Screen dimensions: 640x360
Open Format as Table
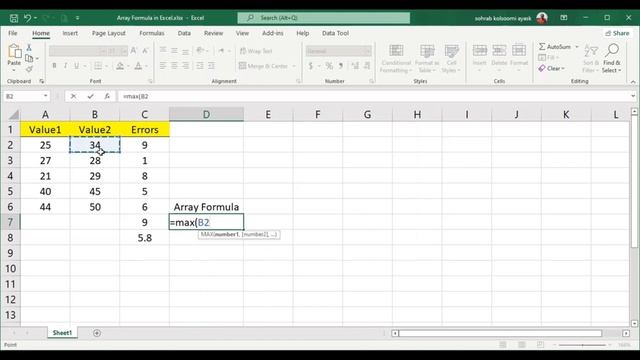tap(427, 59)
